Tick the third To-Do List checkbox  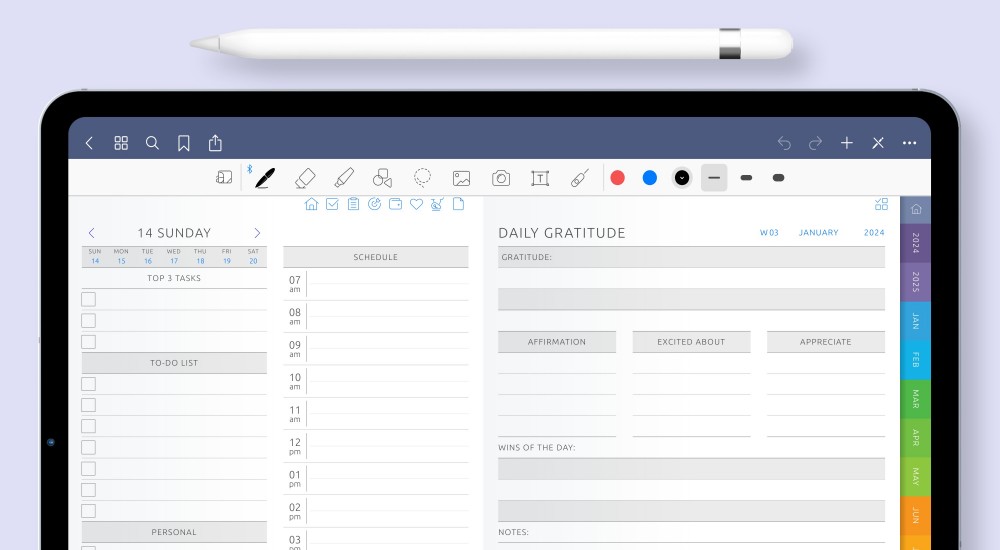pyautogui.click(x=89, y=426)
